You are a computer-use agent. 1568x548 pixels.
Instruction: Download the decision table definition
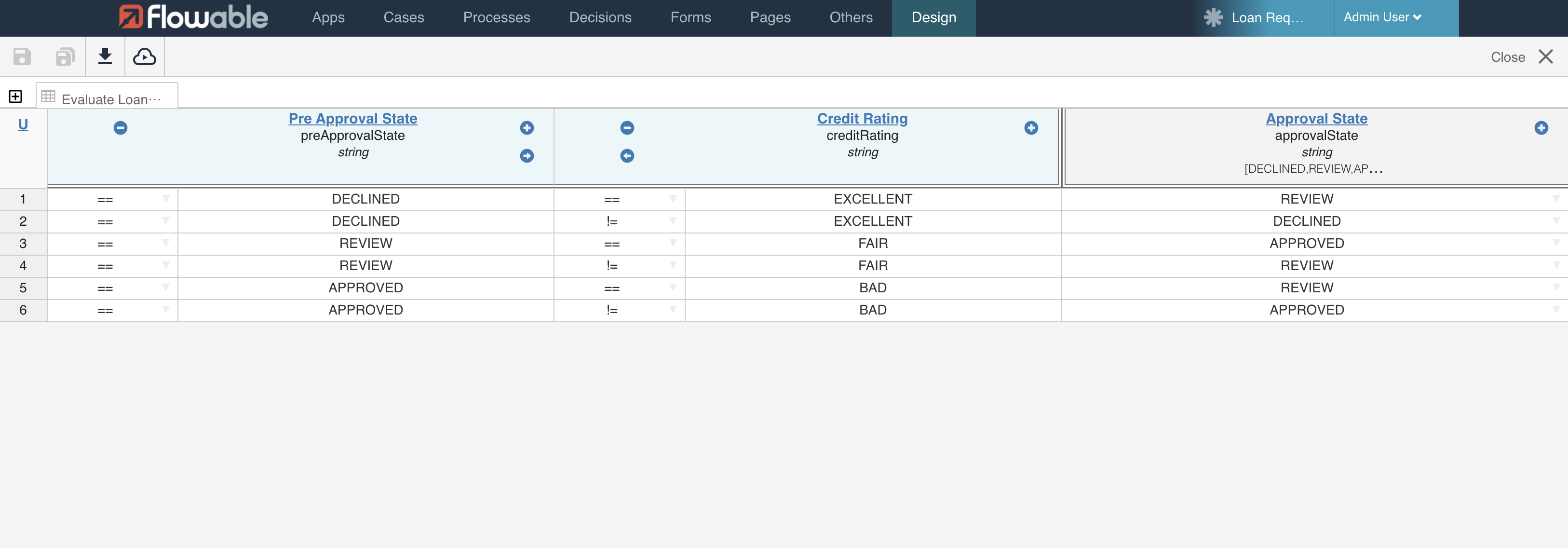(105, 56)
